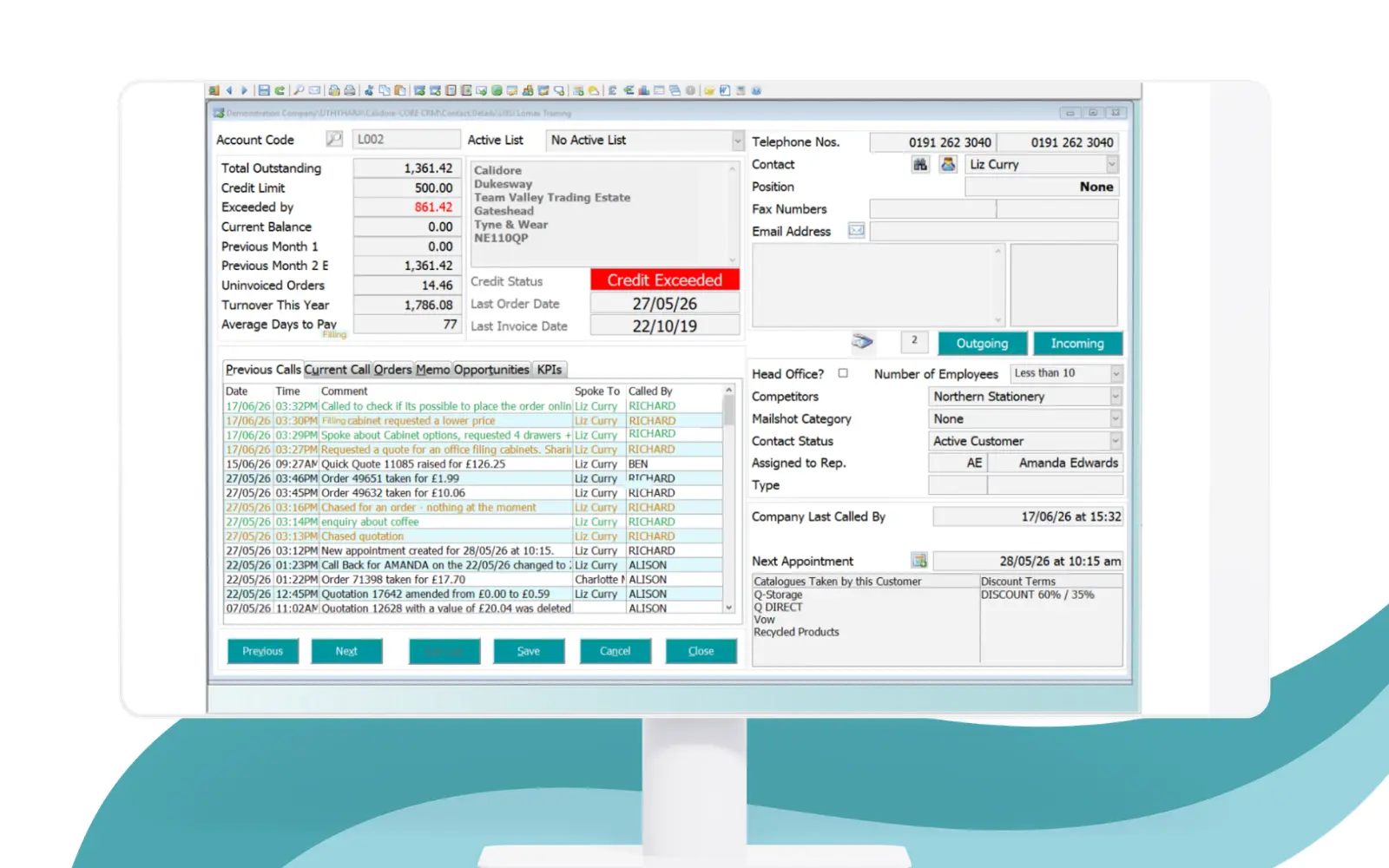
Task: Expand the Mailshot Category dropdown
Action: tap(1116, 418)
